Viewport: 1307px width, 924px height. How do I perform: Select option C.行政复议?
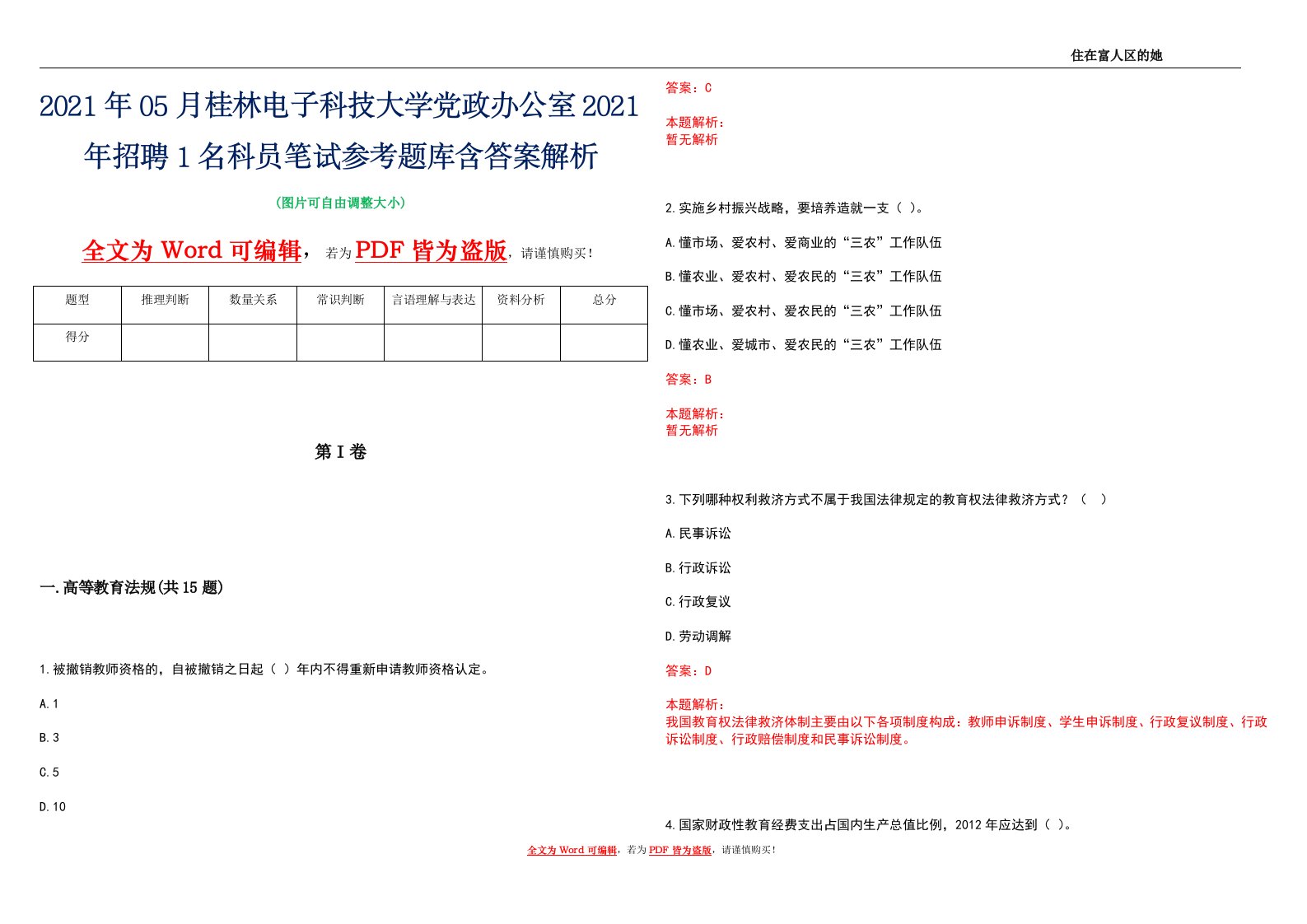698,602
